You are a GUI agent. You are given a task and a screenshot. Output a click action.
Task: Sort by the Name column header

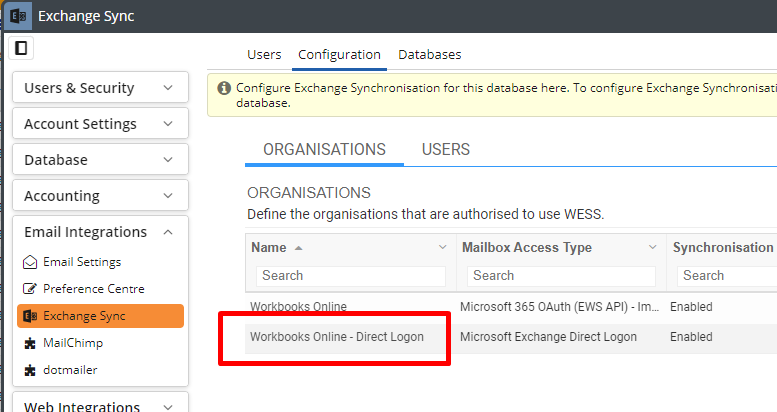click(269, 247)
